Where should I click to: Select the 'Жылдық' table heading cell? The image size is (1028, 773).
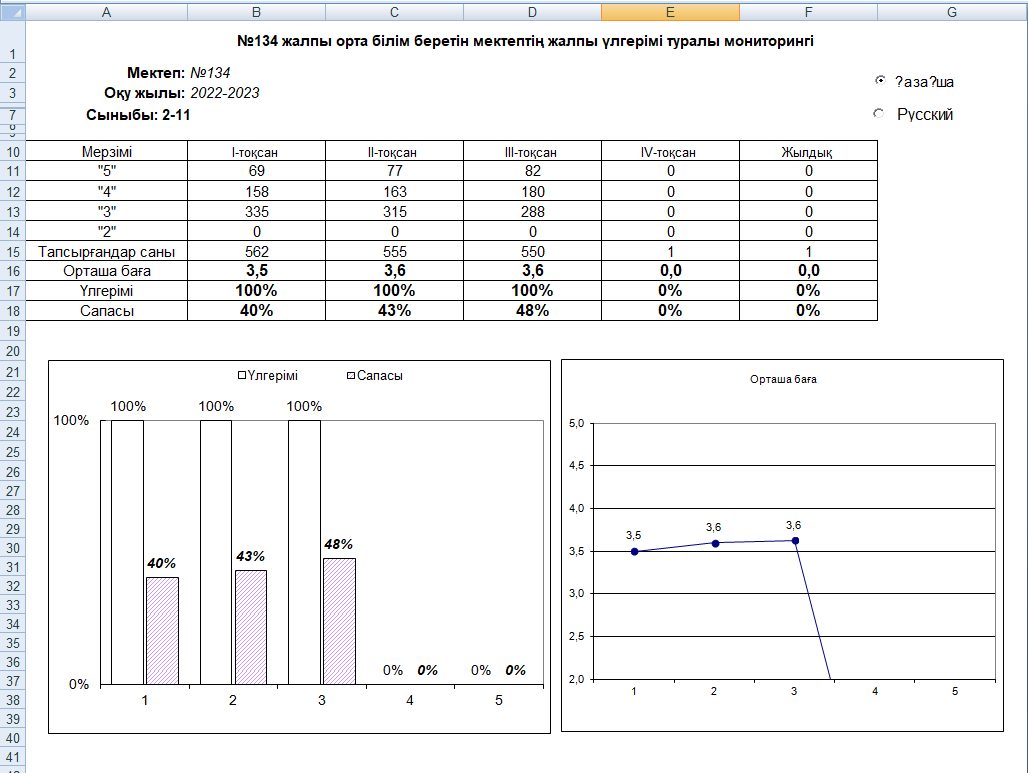(808, 152)
